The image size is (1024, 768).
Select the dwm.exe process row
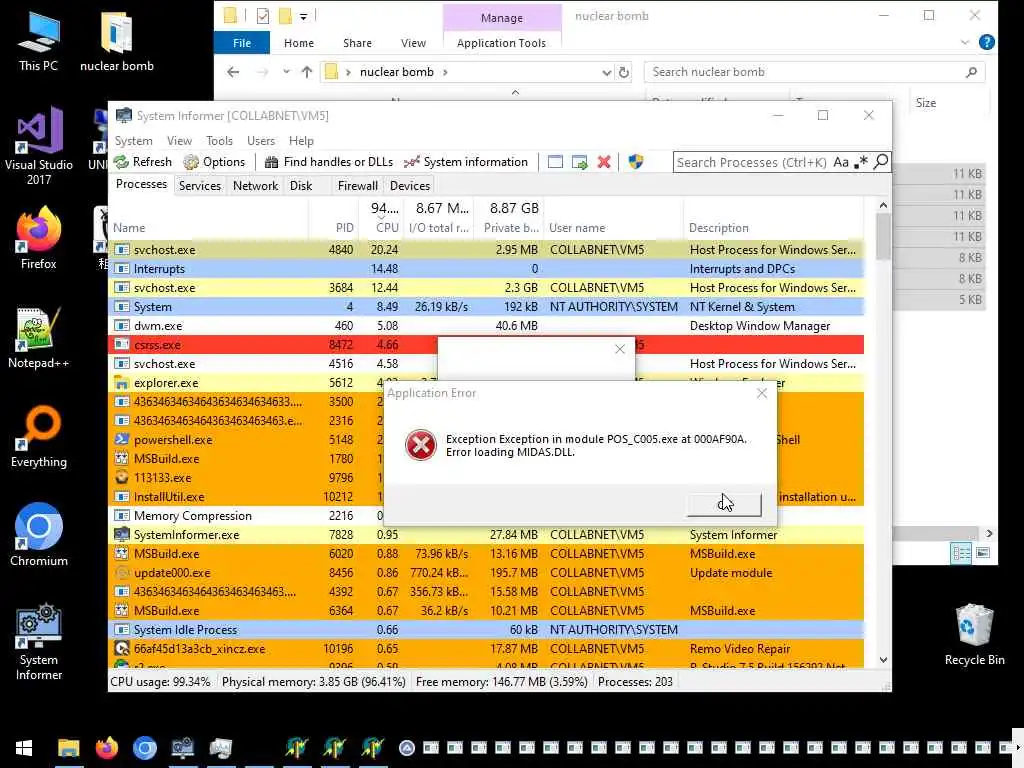tap(486, 326)
